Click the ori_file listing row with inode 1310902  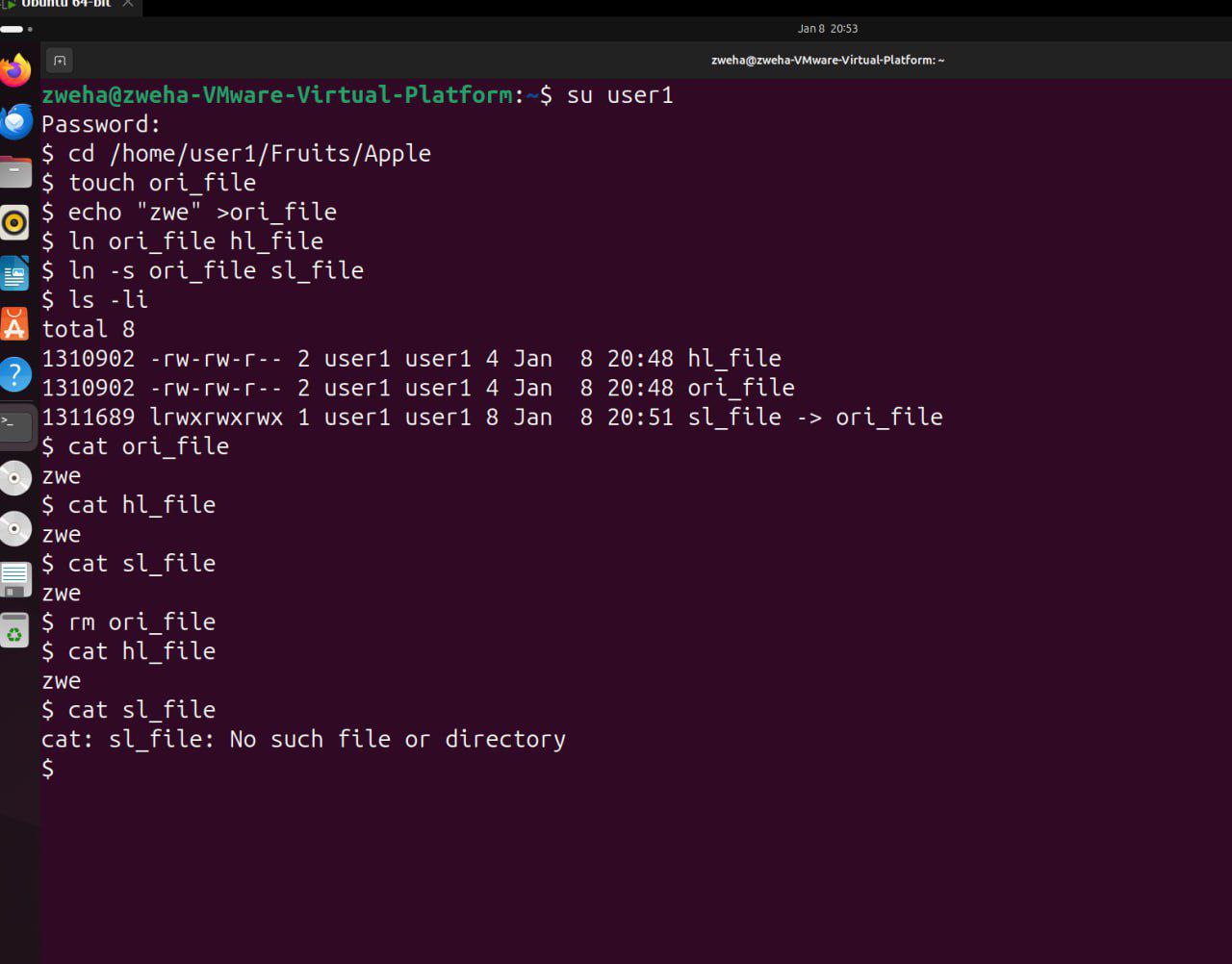(x=418, y=389)
